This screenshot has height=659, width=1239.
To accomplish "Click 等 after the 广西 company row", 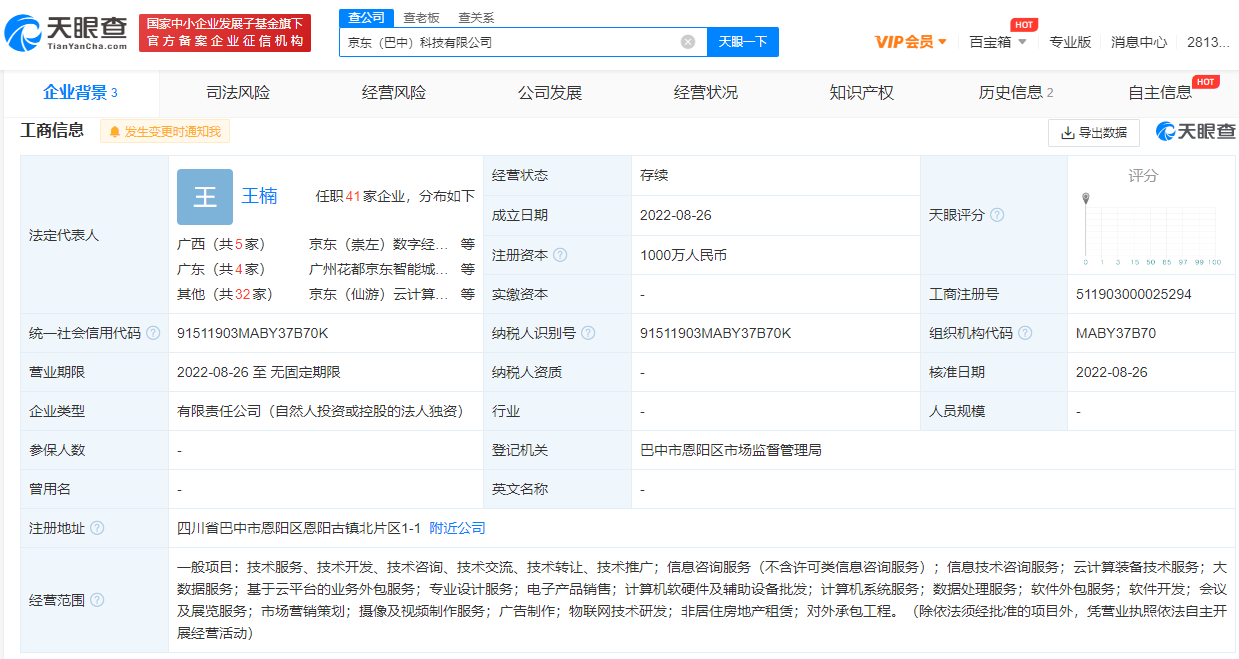I will [x=468, y=244].
